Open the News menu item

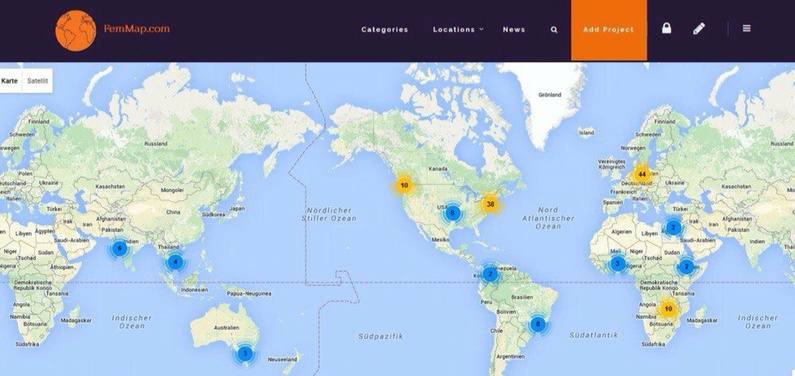pyautogui.click(x=514, y=30)
